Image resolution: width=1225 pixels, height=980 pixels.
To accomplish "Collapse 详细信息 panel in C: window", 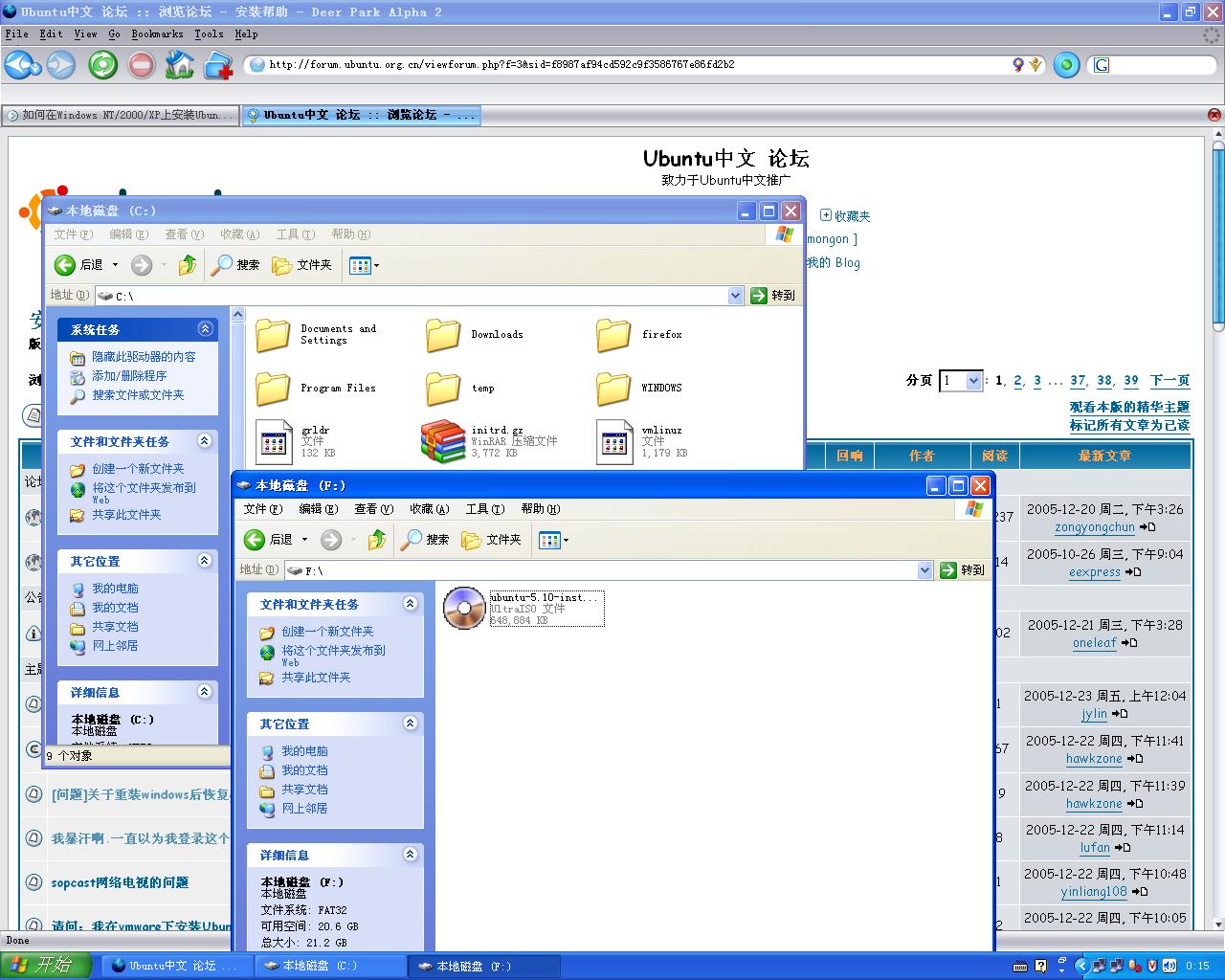I will coord(205,692).
